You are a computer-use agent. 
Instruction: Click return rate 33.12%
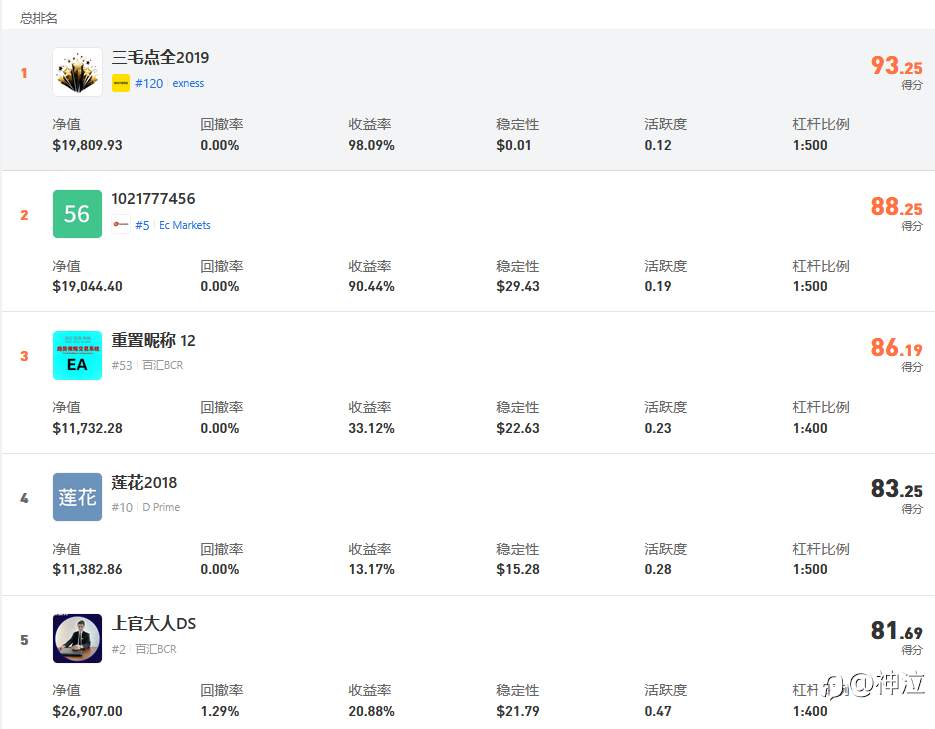371,429
